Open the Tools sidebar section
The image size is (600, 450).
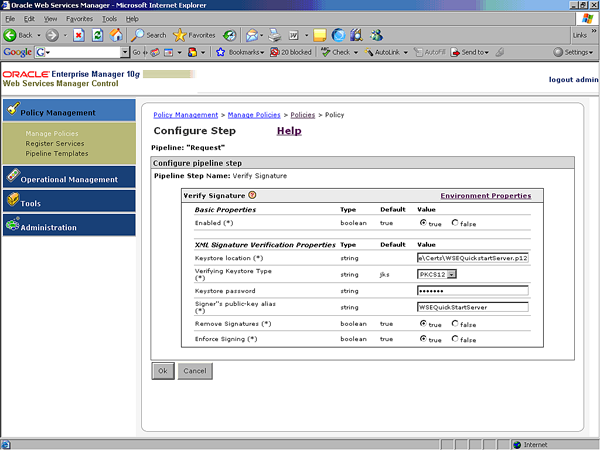69,201
